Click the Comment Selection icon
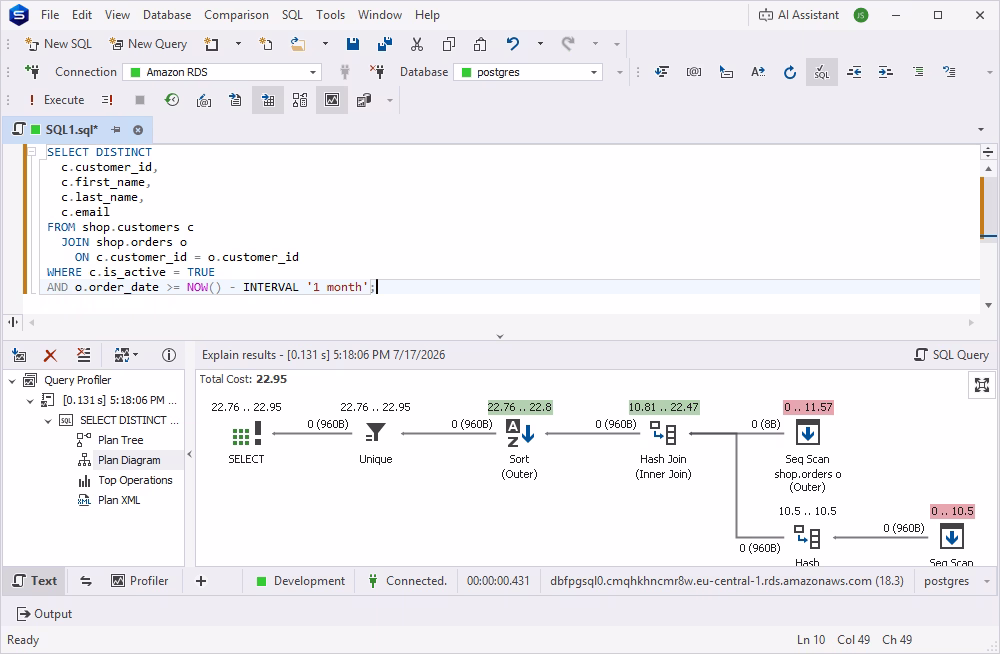Viewport: 1000px width, 654px height. (x=918, y=72)
